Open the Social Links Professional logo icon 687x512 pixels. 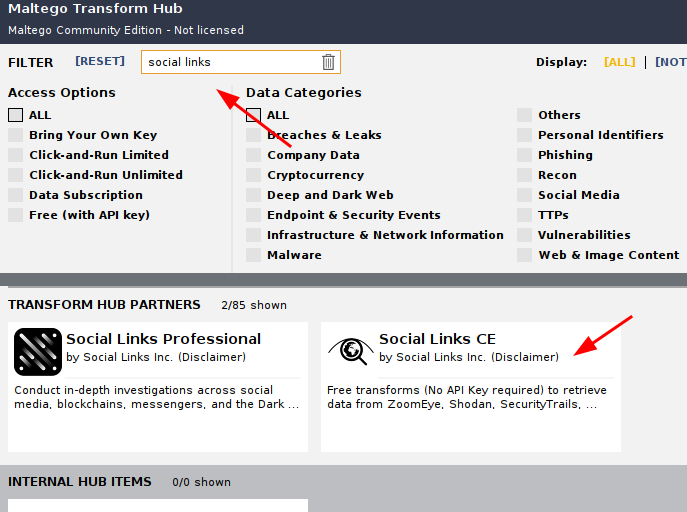pos(38,352)
